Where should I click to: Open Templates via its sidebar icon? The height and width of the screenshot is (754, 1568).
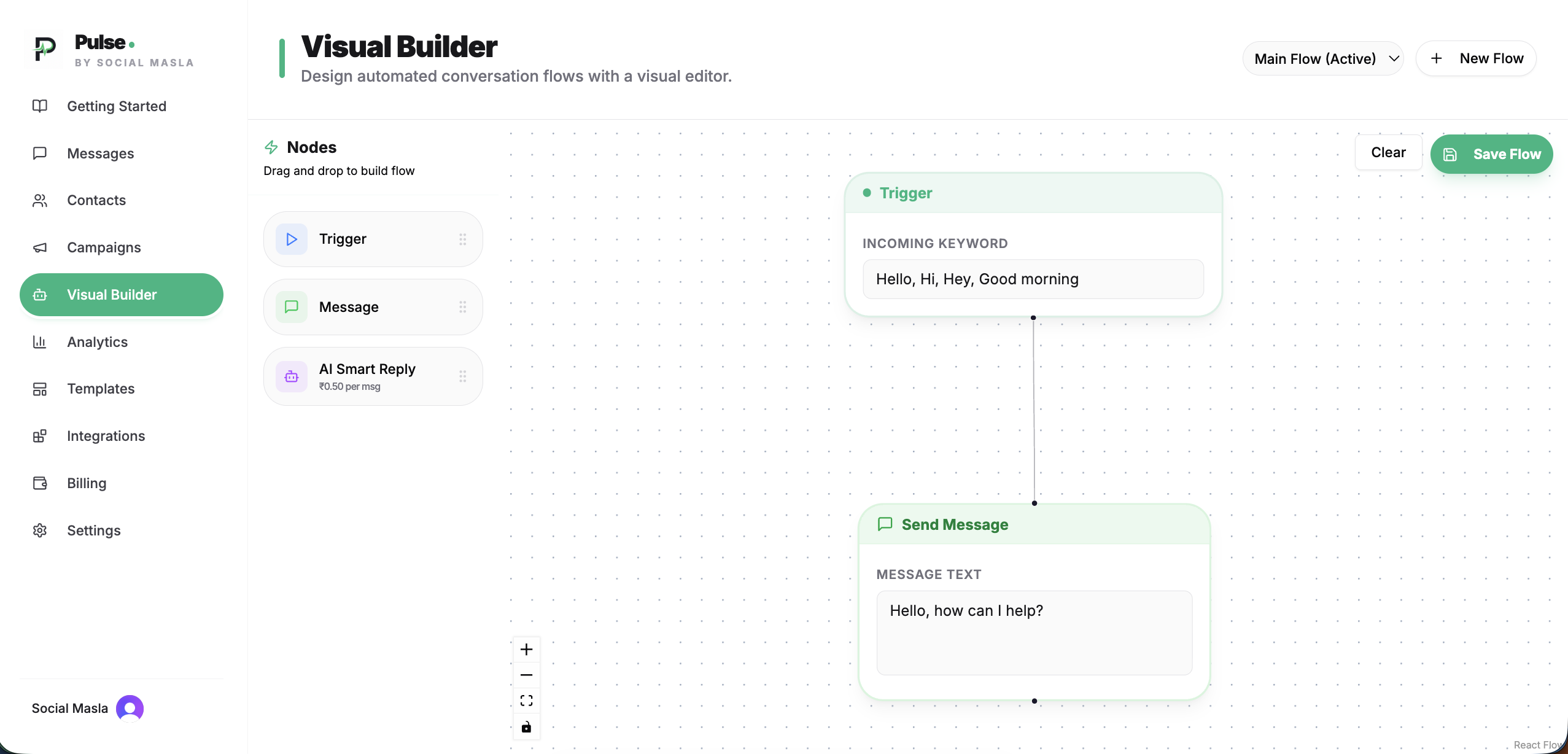(39, 389)
